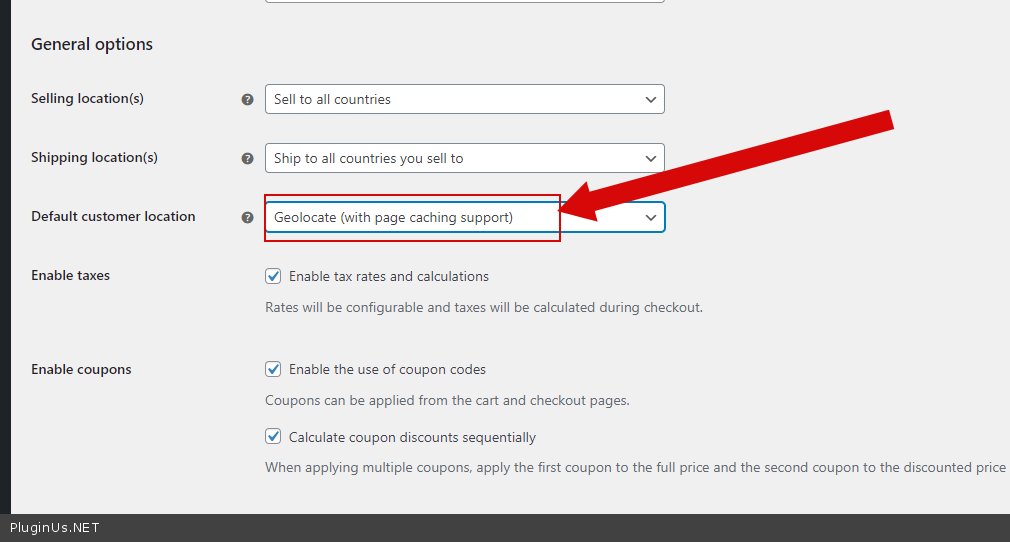Uncheck Enable tax rates and calculations
Viewport: 1010px width, 542px height.
pos(273,276)
